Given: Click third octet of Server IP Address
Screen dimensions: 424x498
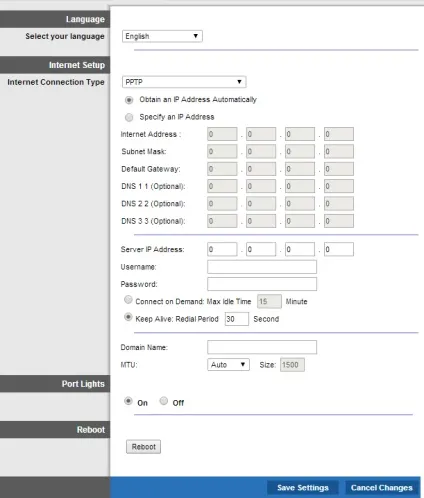Looking at the screenshot, I should 300,249.
